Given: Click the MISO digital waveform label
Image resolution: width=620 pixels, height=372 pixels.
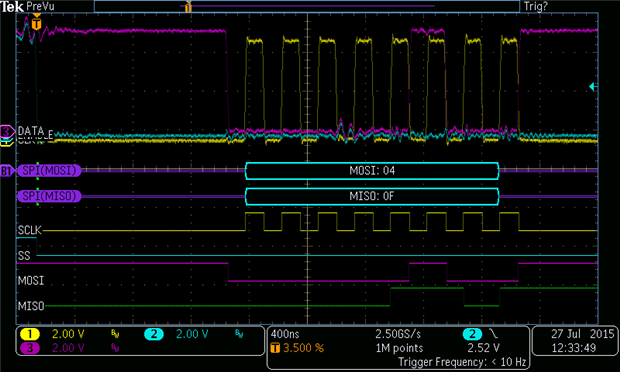Looking at the screenshot, I should tap(30, 306).
